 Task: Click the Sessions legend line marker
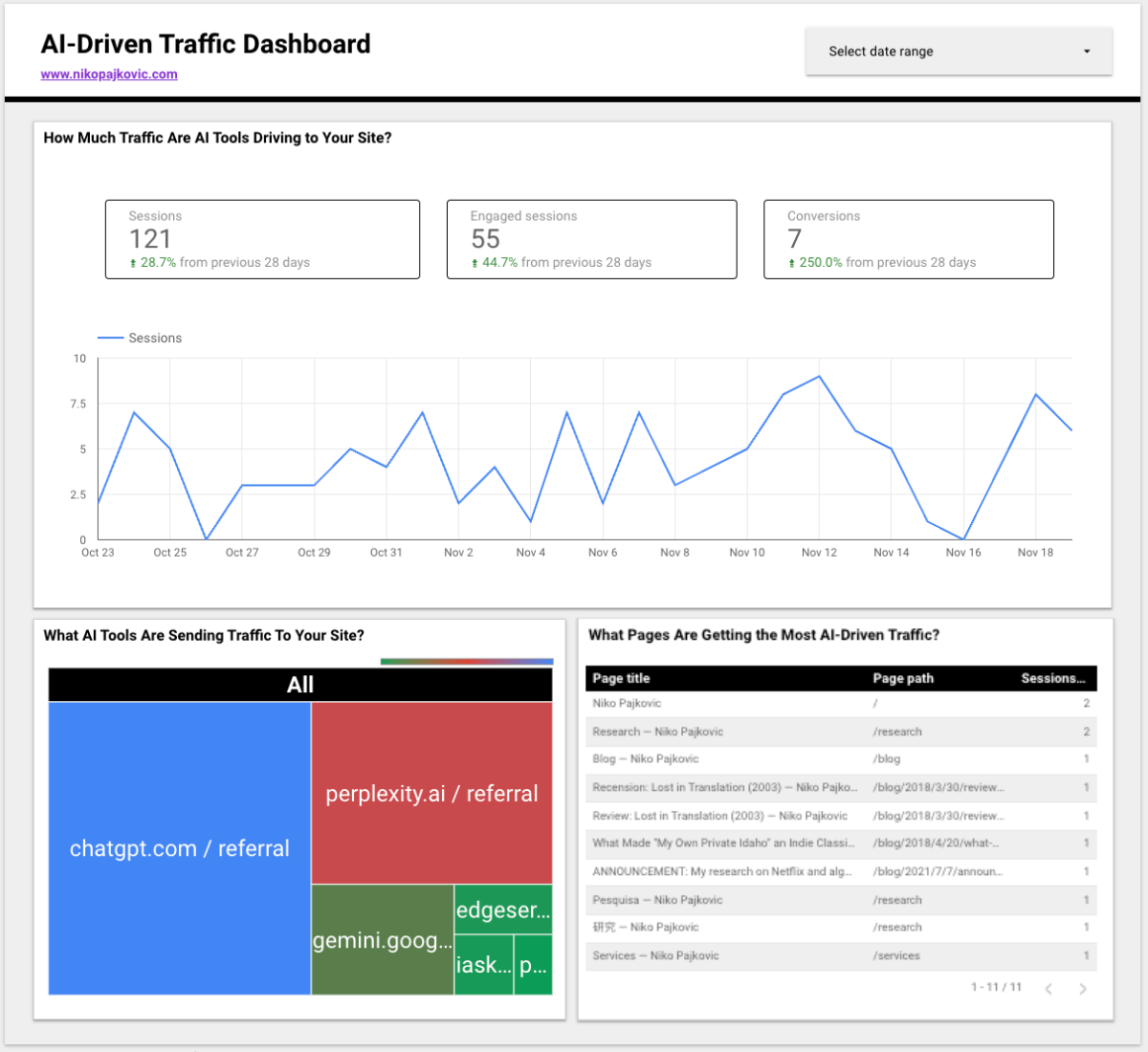[x=108, y=337]
